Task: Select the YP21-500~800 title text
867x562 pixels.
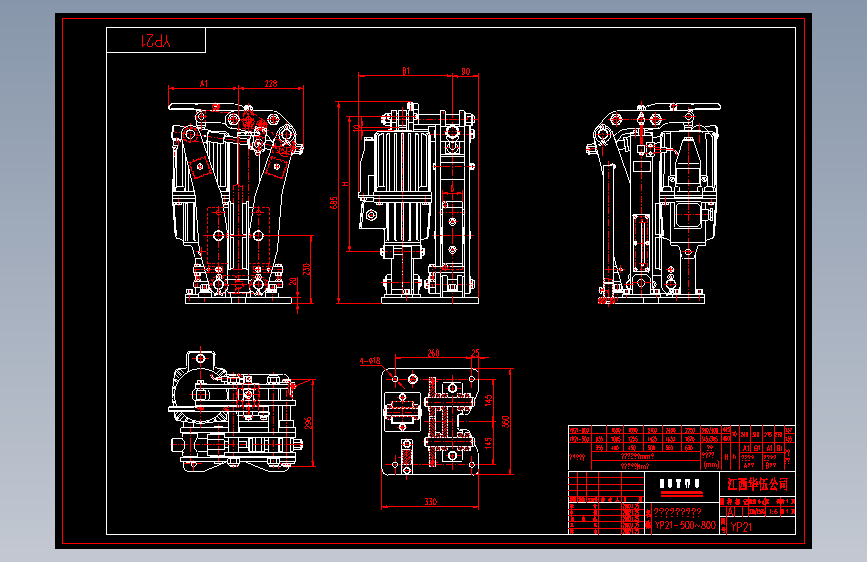Action: click(x=686, y=525)
